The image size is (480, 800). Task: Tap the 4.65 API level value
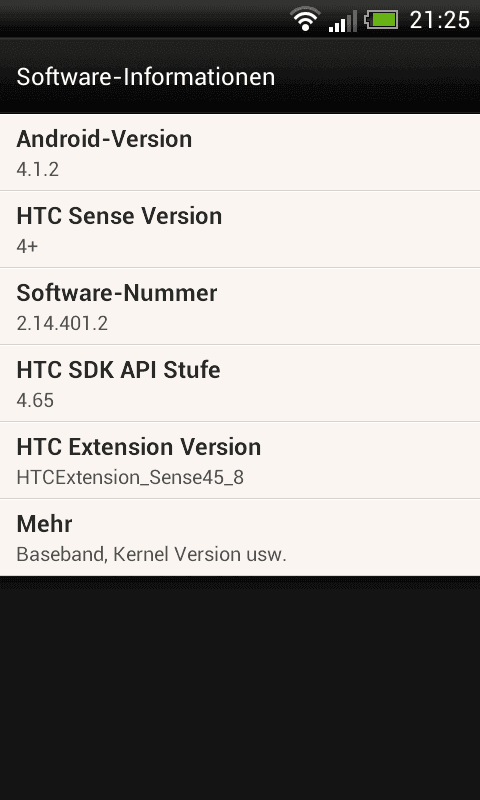(x=35, y=401)
